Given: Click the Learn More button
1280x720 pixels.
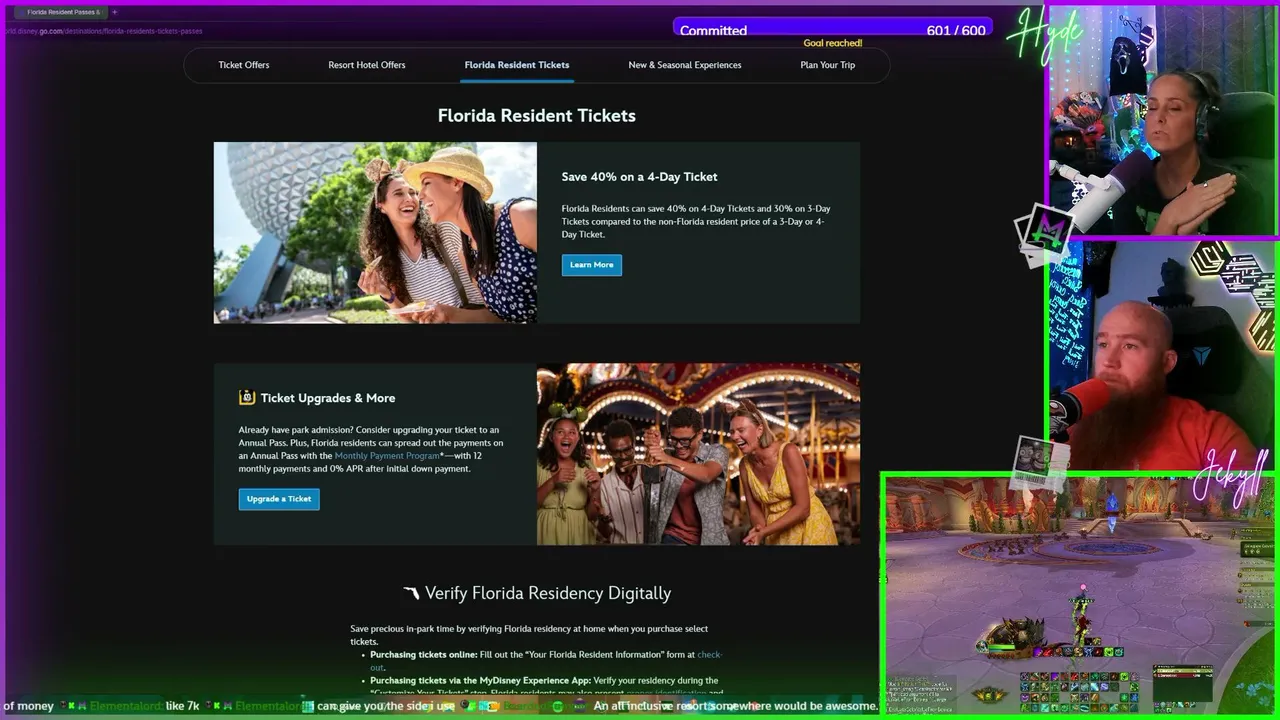Looking at the screenshot, I should click(x=592, y=265).
